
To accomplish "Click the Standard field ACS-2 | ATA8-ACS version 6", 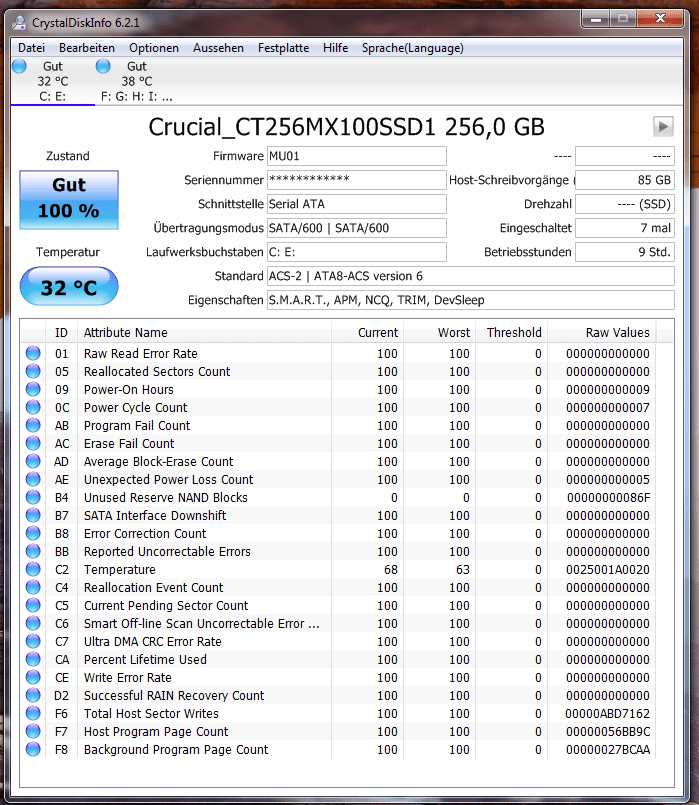I will pos(471,276).
